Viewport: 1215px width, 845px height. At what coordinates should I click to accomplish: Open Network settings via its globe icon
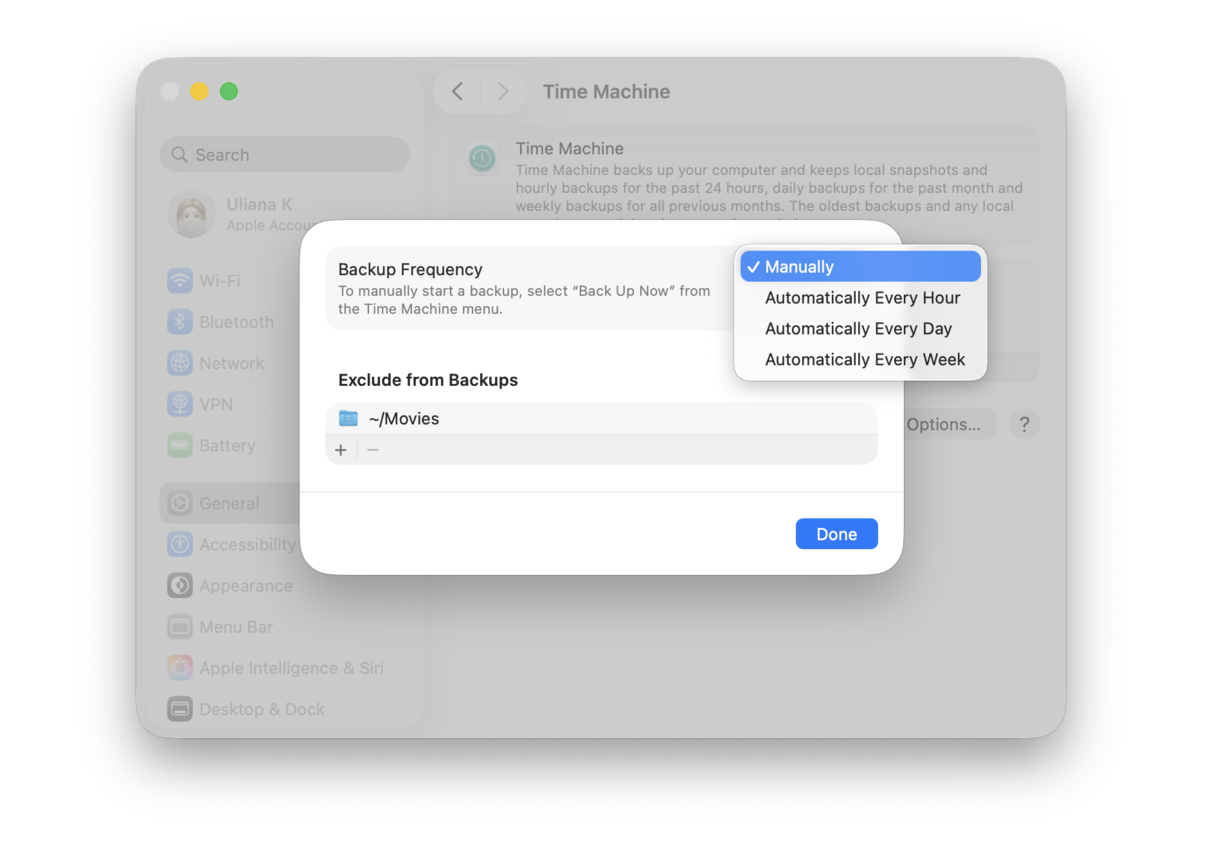180,363
